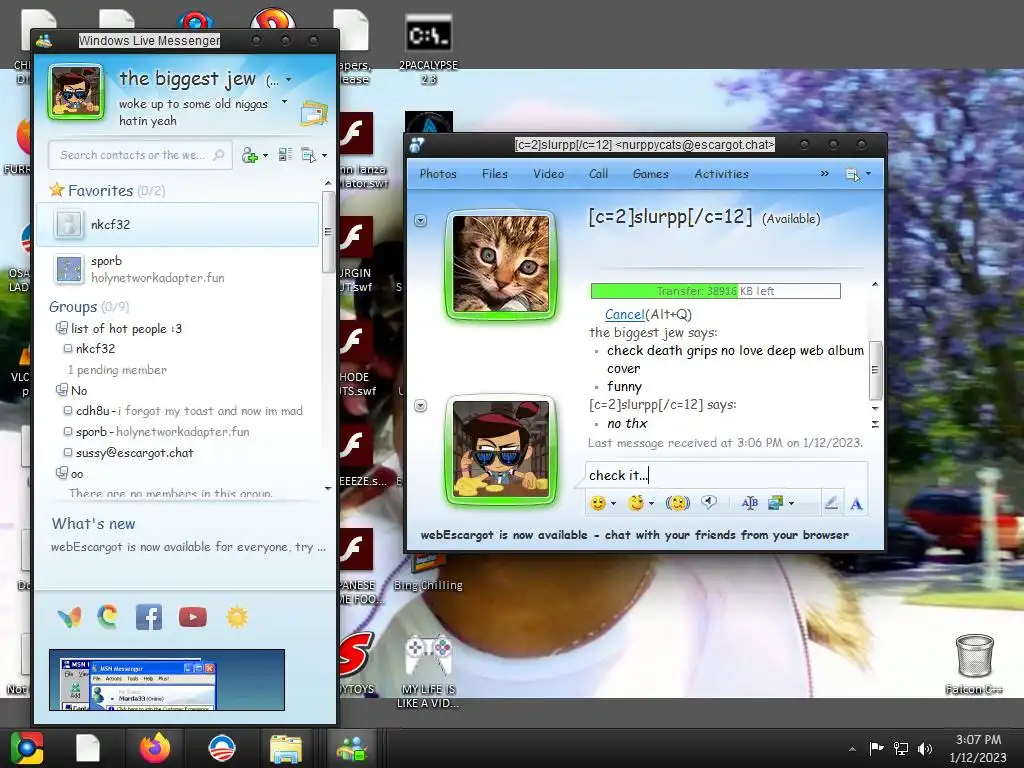The width and height of the screenshot is (1024, 768).
Task: Select sussy@escargot.chat contact
Action: 134,453
